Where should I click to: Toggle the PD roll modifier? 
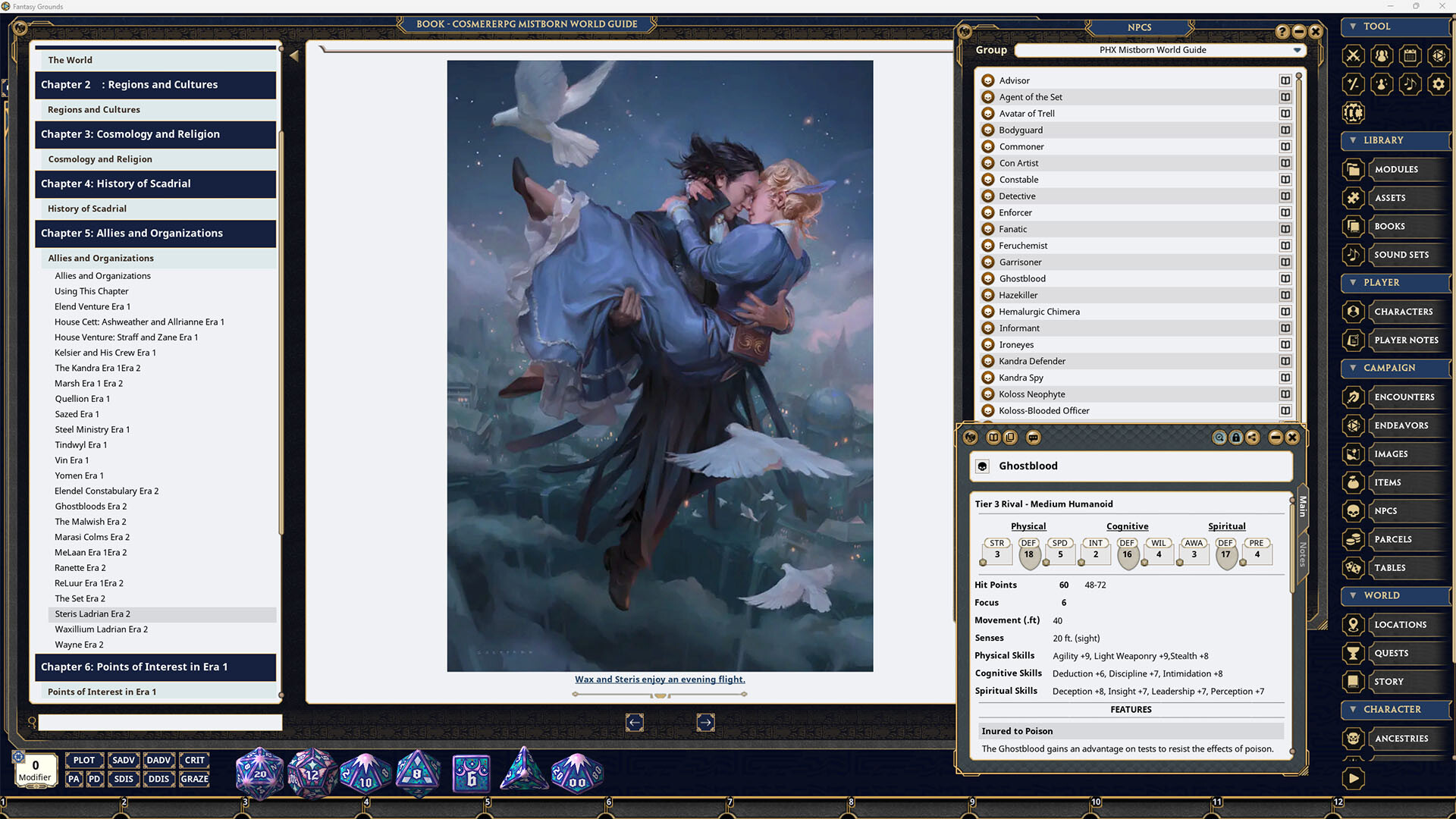(x=94, y=779)
